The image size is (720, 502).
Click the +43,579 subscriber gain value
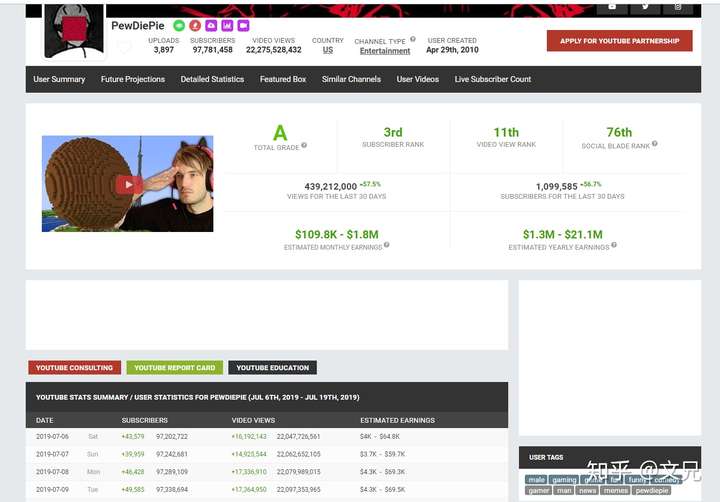(133, 437)
